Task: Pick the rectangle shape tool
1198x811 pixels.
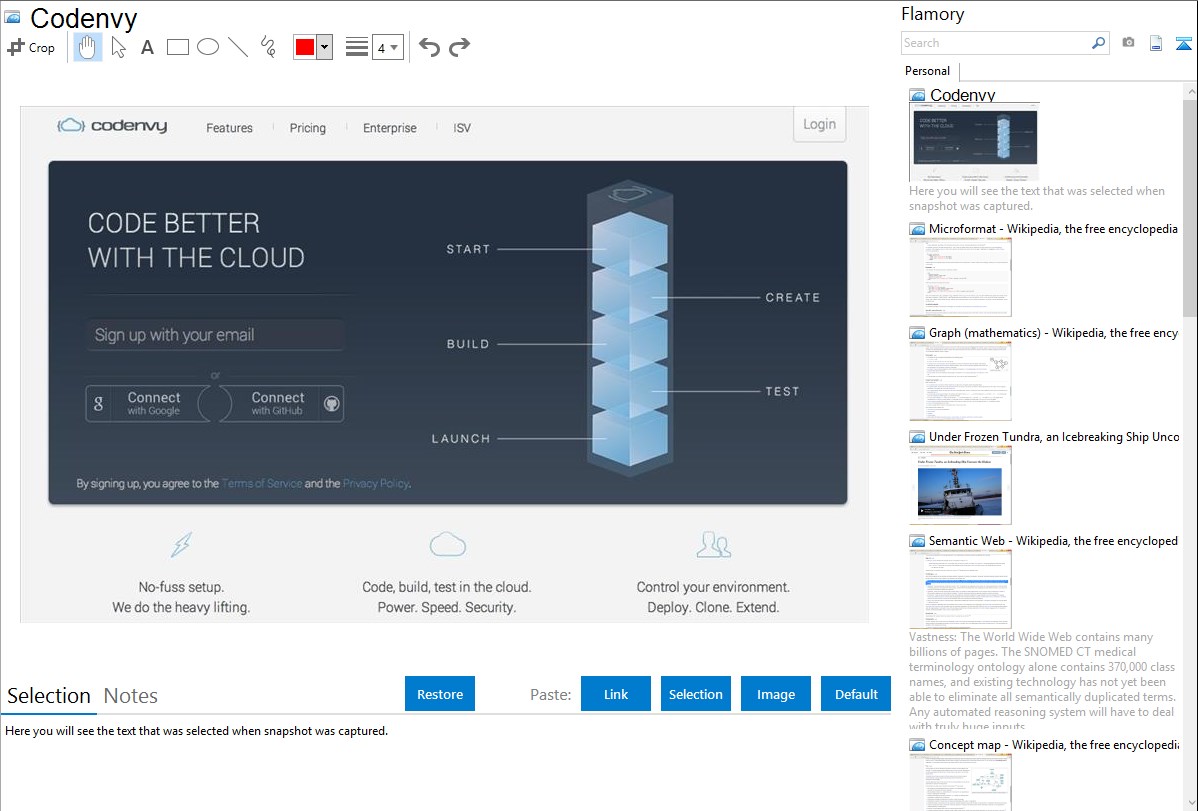Action: click(x=178, y=47)
